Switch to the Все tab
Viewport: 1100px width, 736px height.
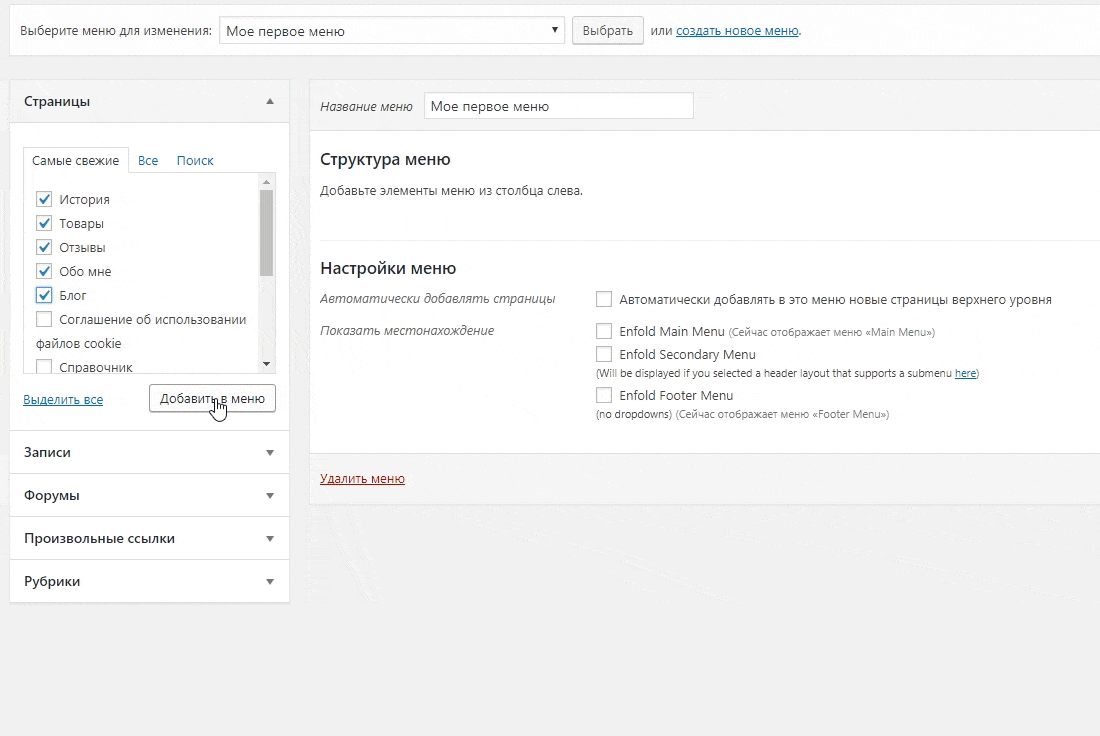[x=148, y=160]
